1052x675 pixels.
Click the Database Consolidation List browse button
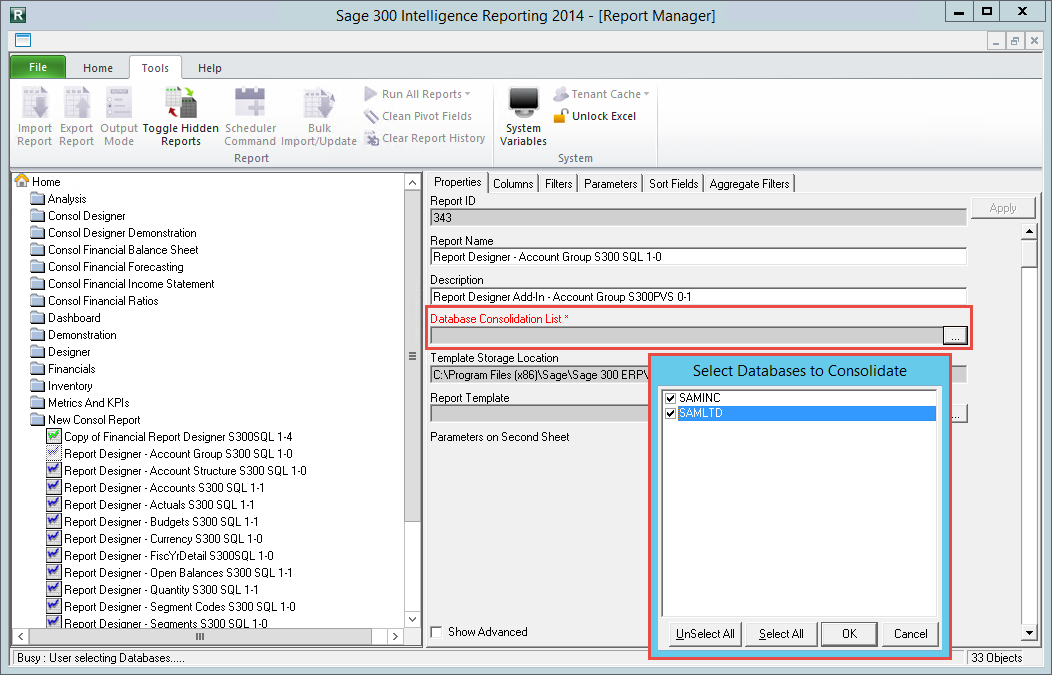coord(955,335)
